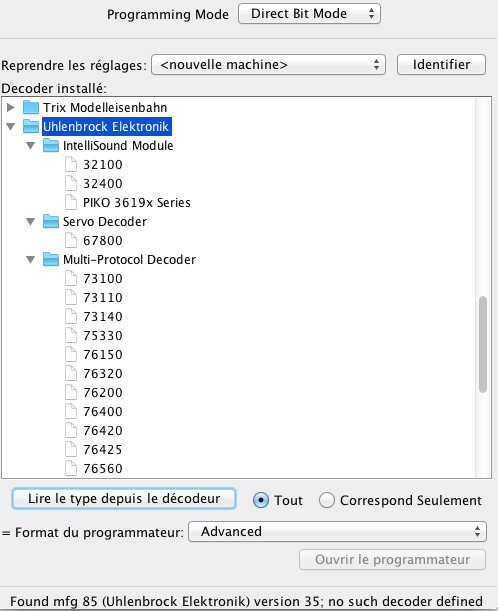The height and width of the screenshot is (611, 498).
Task: Select decoder 76200 in the tree
Action: 102,392
